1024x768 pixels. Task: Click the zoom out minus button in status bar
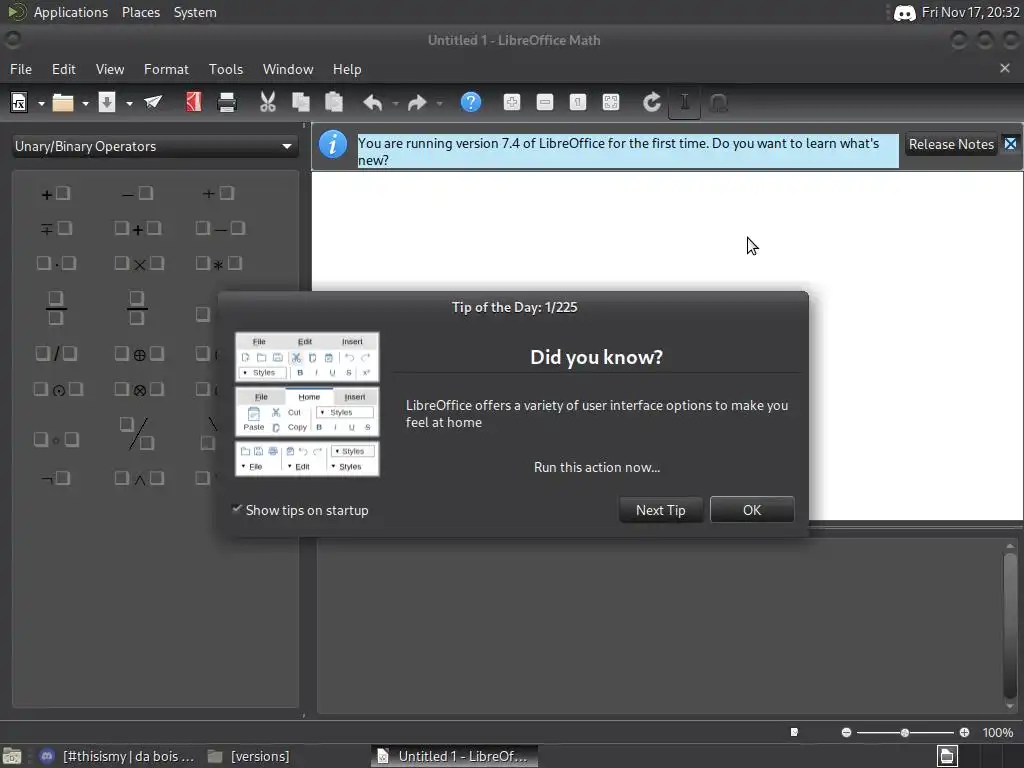tap(846, 733)
